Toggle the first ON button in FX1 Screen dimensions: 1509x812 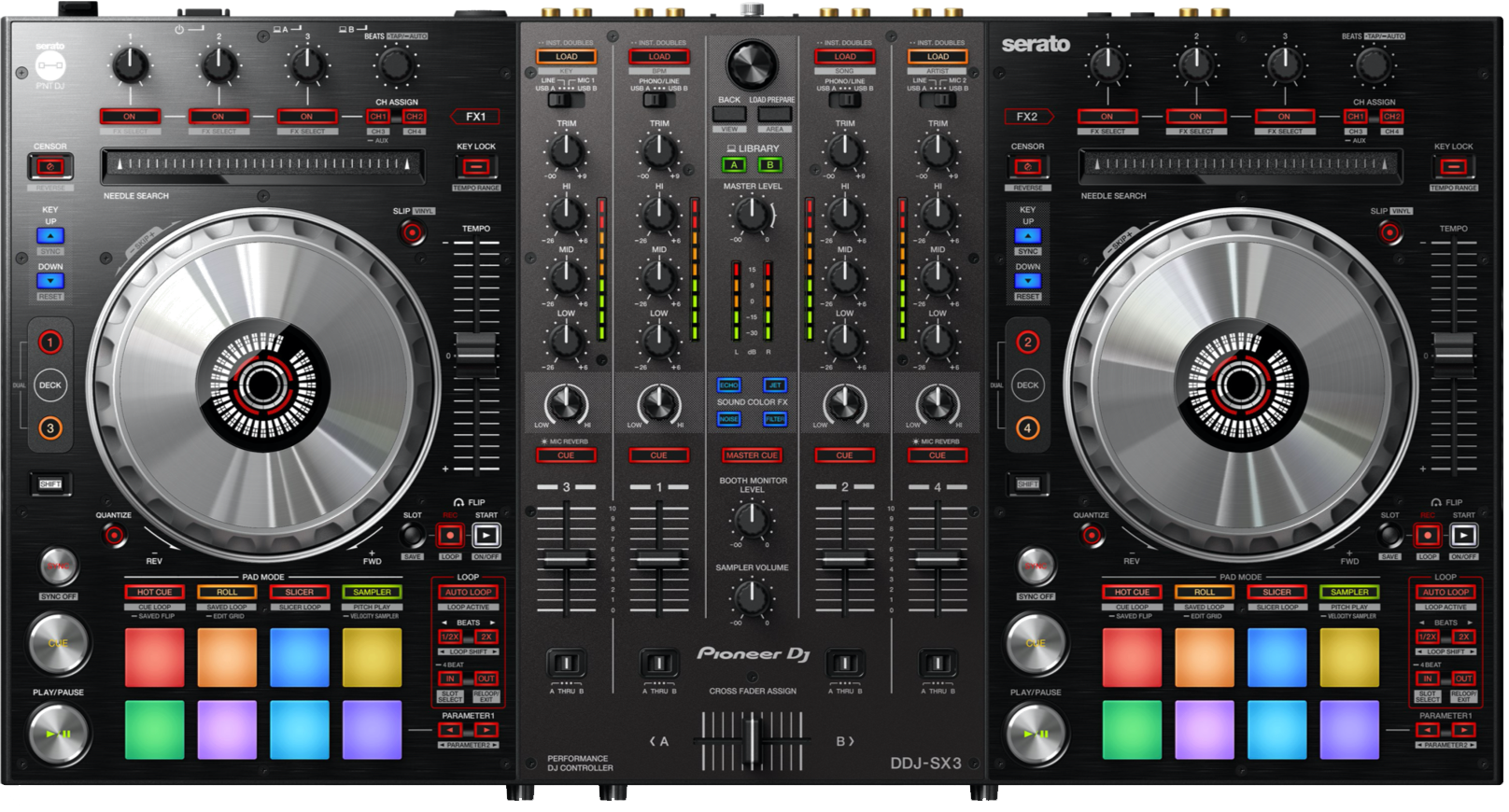tap(130, 117)
